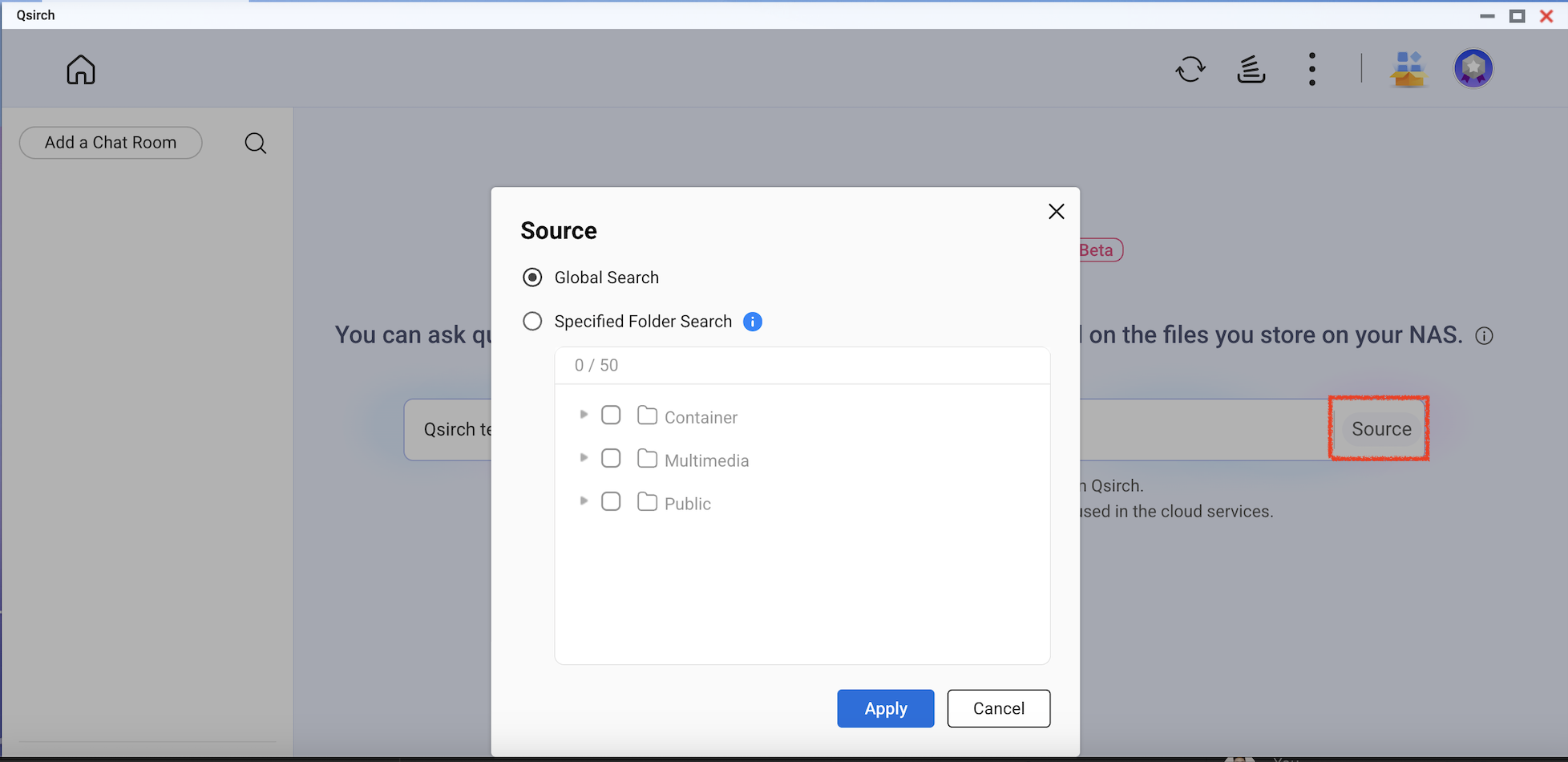Tick the Multimedia folder checkbox
Image resolution: width=1568 pixels, height=762 pixels.
tap(611, 459)
